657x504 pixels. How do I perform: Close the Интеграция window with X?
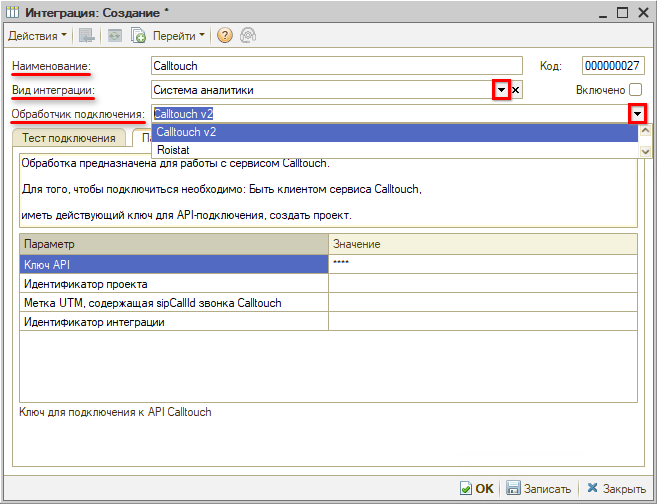(643, 13)
